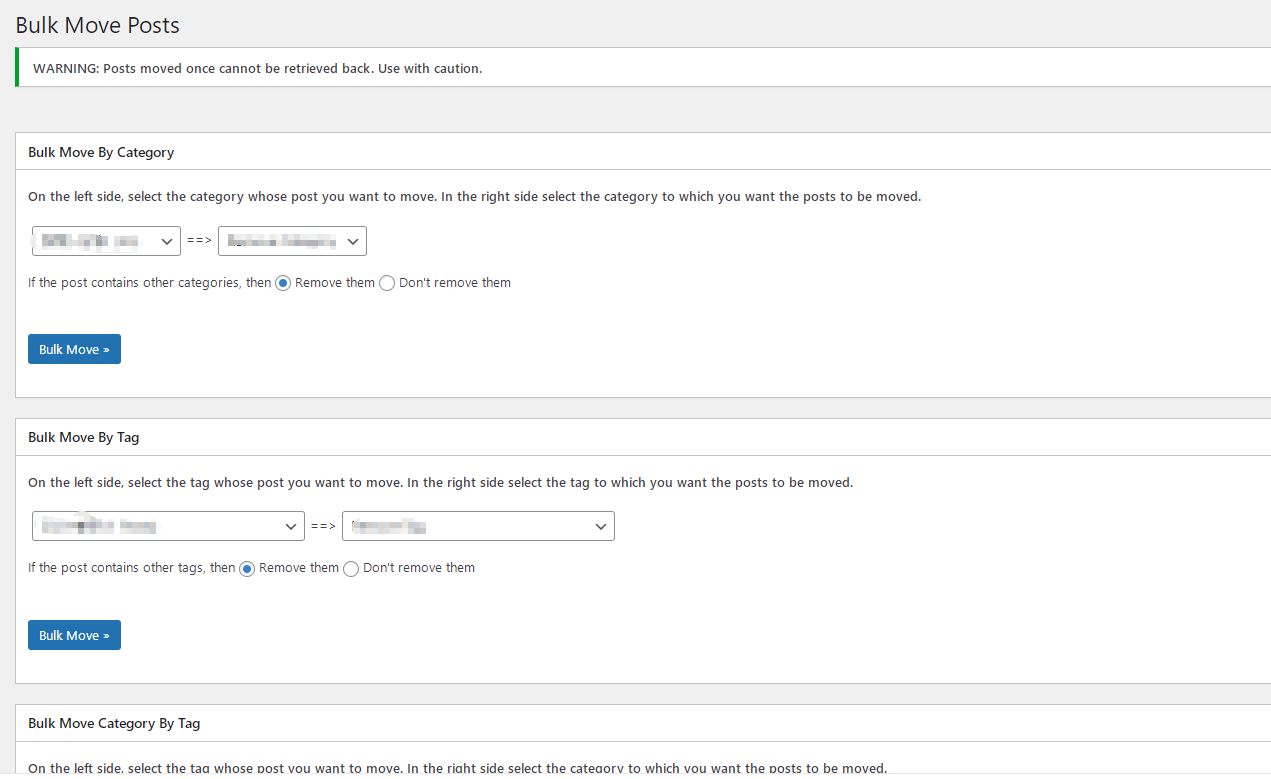Open the source category dropdown
This screenshot has width=1271, height=779.
click(x=106, y=241)
